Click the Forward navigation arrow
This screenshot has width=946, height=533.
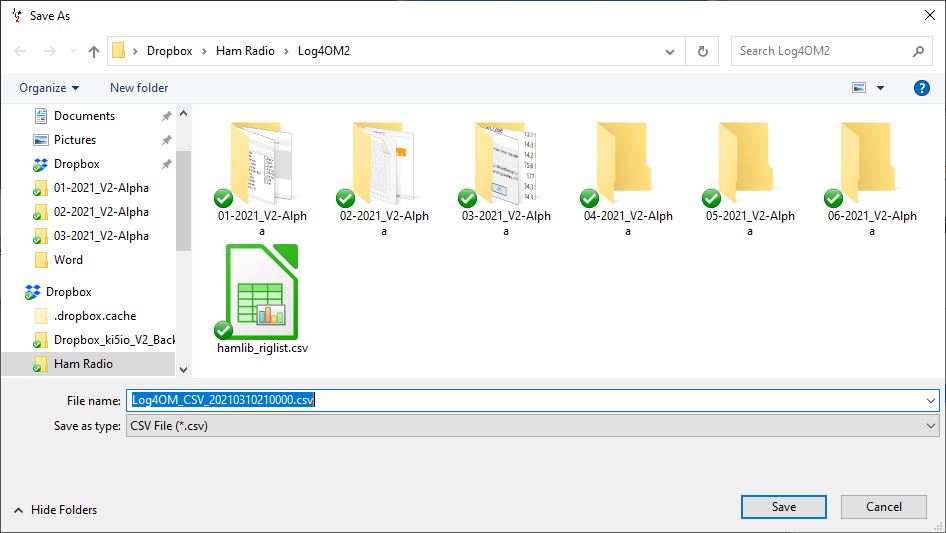(49, 51)
